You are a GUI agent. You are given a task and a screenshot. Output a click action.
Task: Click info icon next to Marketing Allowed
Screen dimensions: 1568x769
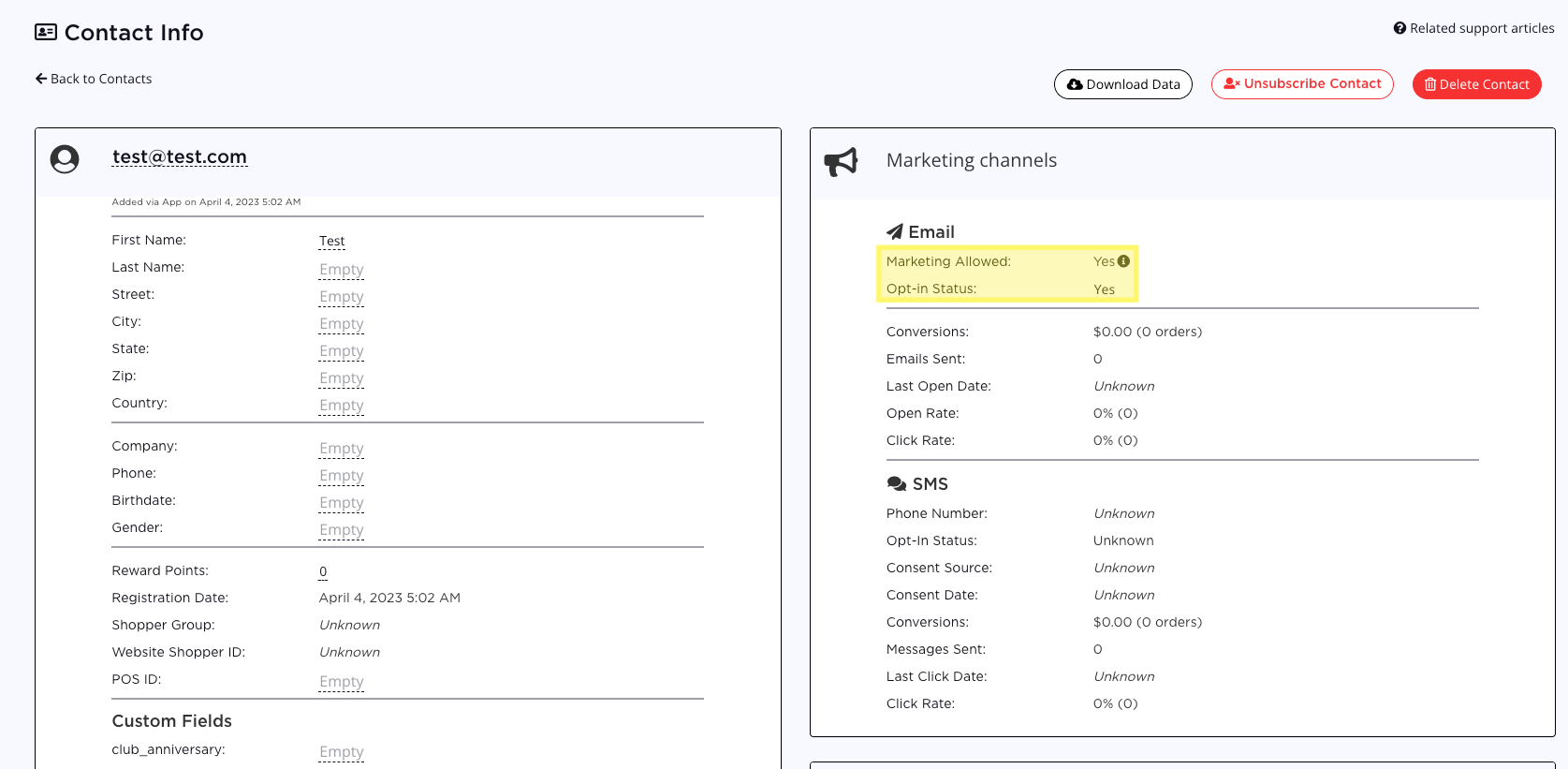click(x=1123, y=261)
